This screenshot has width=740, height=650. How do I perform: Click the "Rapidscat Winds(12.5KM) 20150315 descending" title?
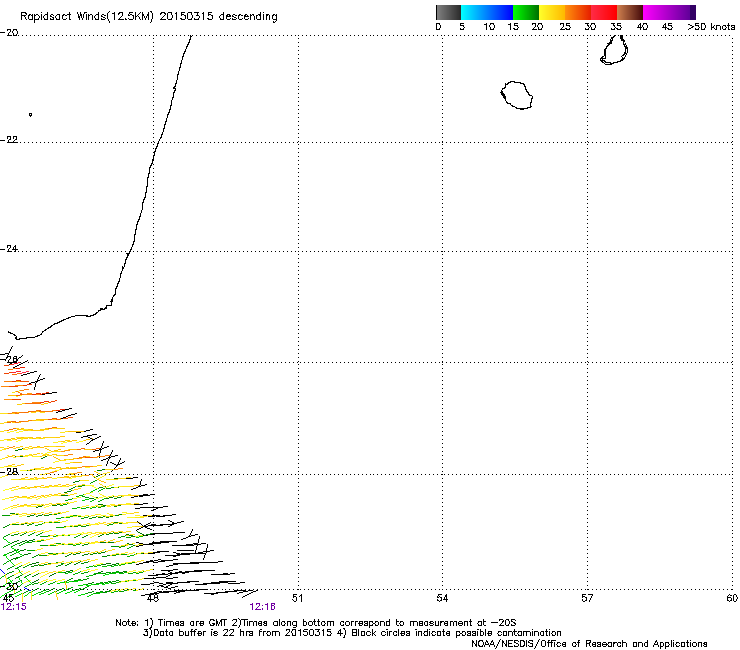(149, 17)
